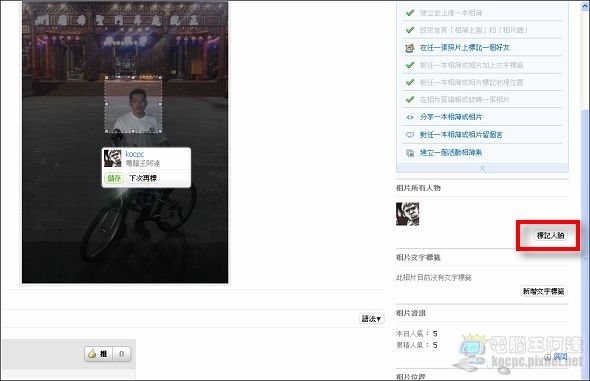Open the 分享一本相簿或相片 task link
This screenshot has height=381, width=590.
click(451, 117)
